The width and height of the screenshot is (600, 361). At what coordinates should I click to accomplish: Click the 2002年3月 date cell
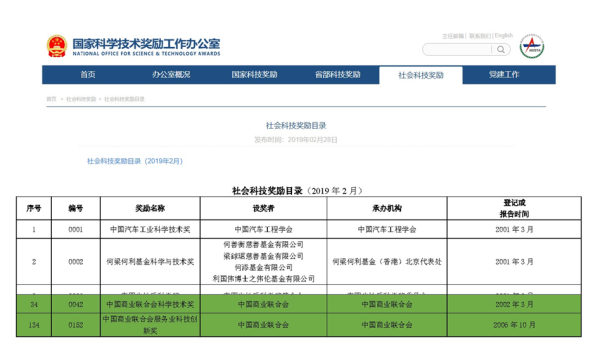(514, 304)
